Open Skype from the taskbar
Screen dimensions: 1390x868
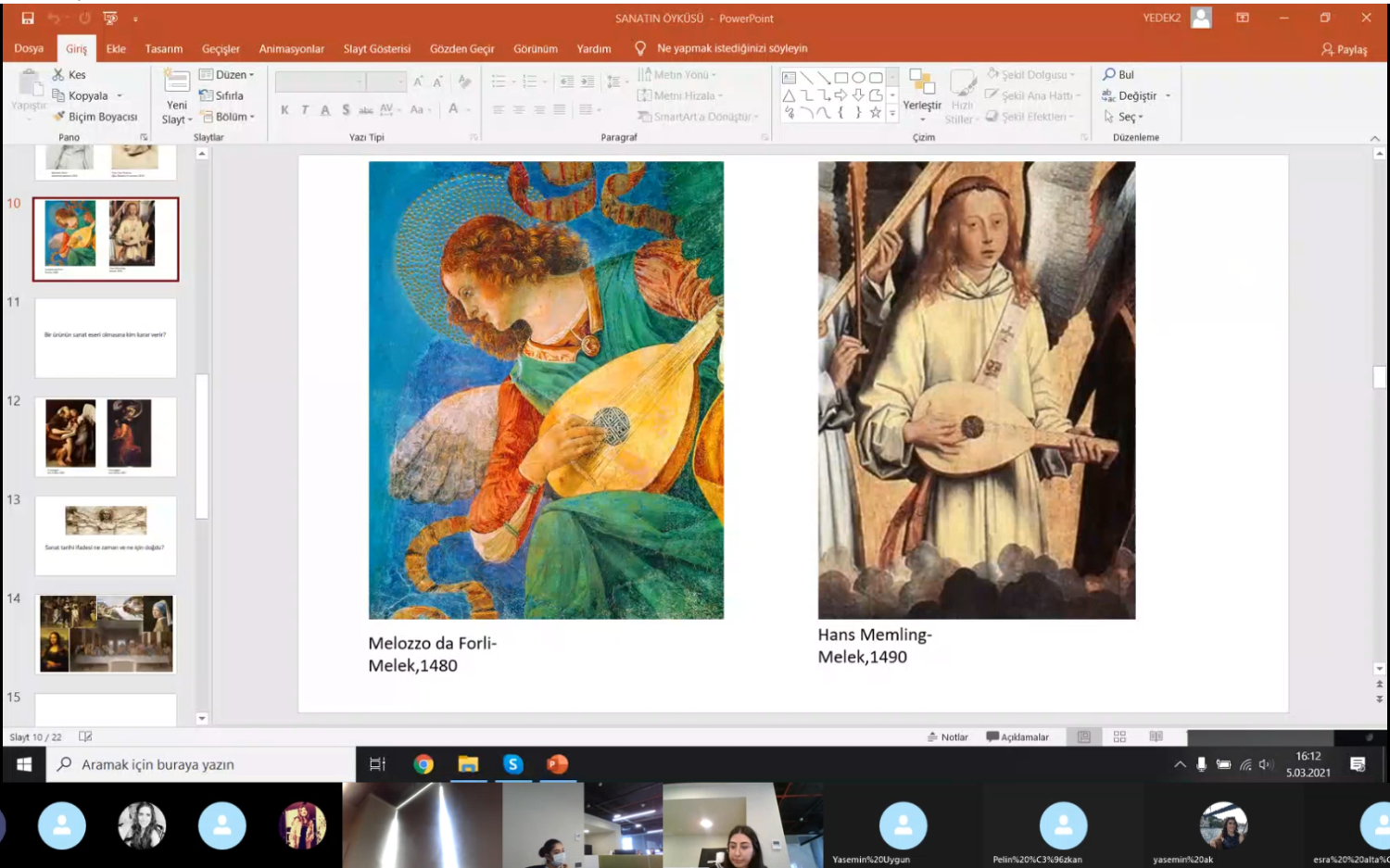point(512,764)
